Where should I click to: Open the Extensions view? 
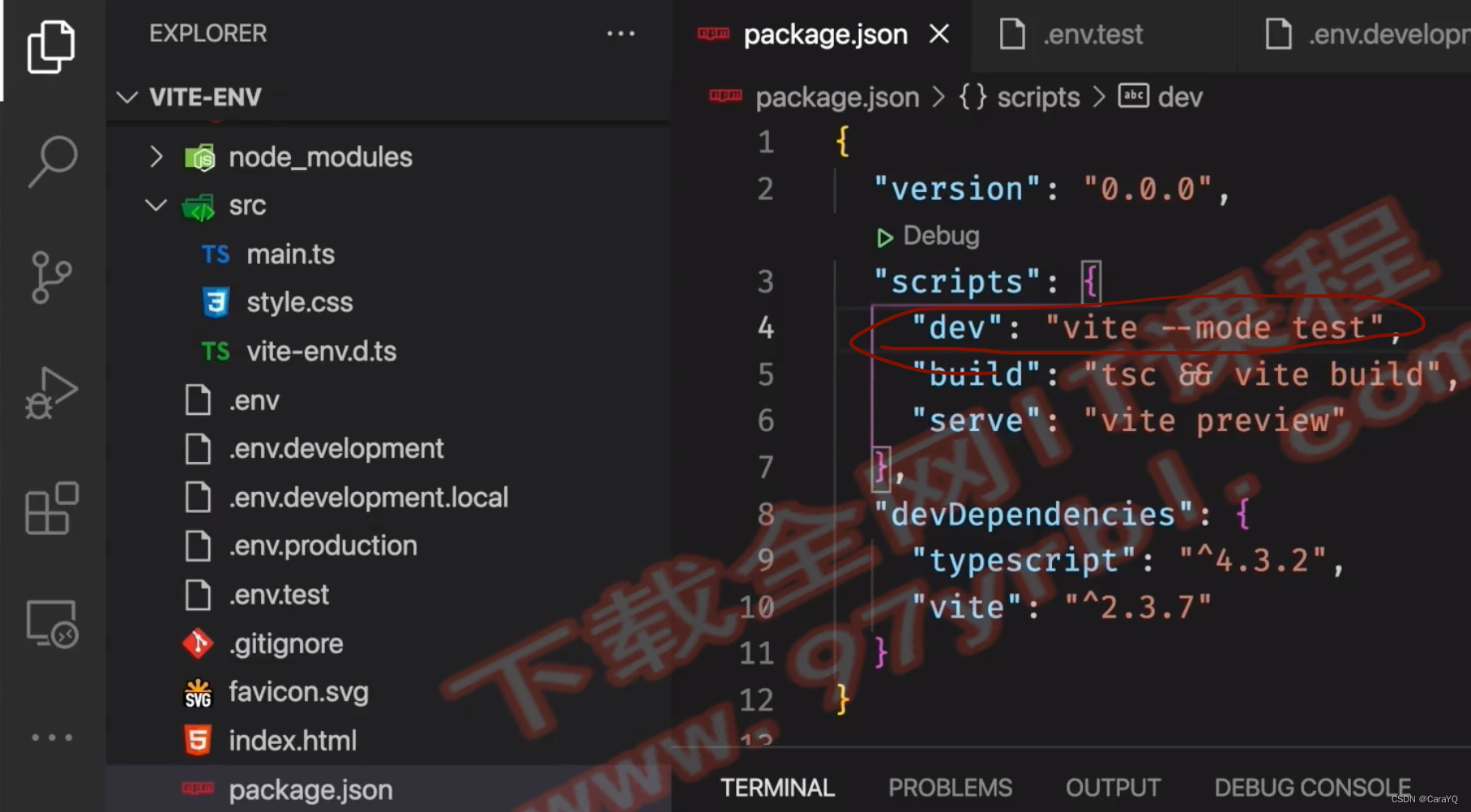click(52, 509)
